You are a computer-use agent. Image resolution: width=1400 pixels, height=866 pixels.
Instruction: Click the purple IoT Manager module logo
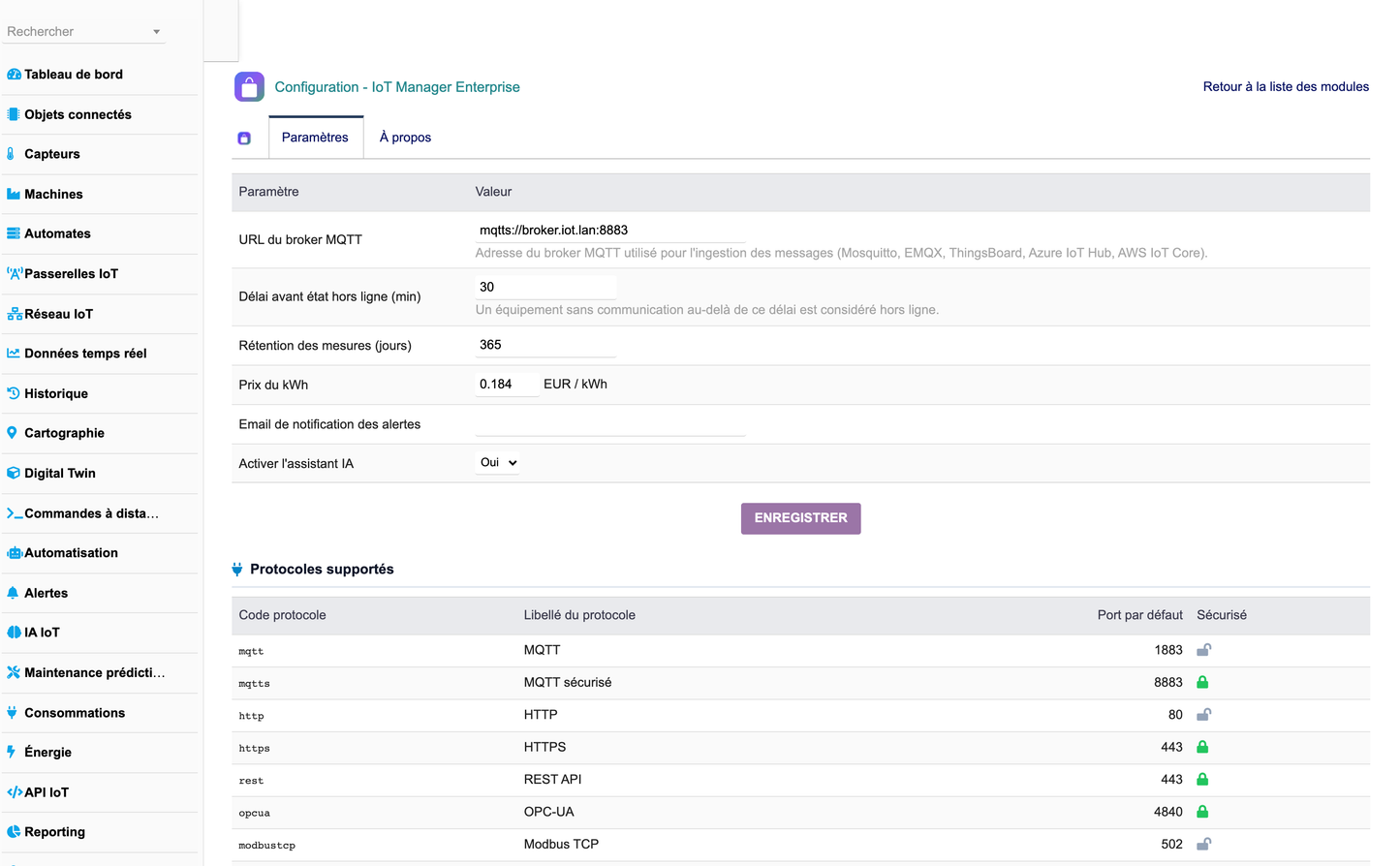[249, 87]
